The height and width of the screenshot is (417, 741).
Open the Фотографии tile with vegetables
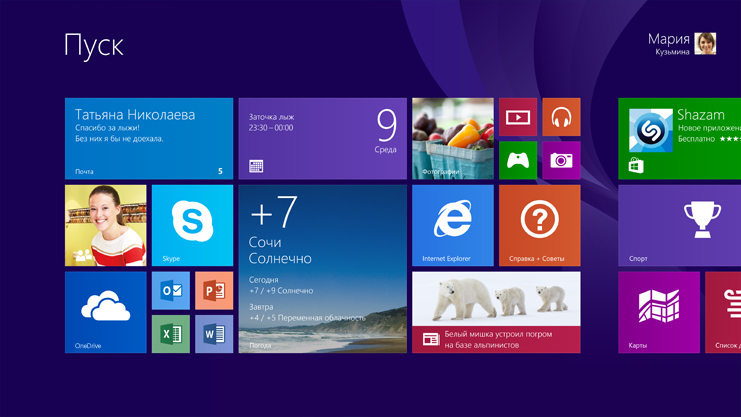click(453, 139)
